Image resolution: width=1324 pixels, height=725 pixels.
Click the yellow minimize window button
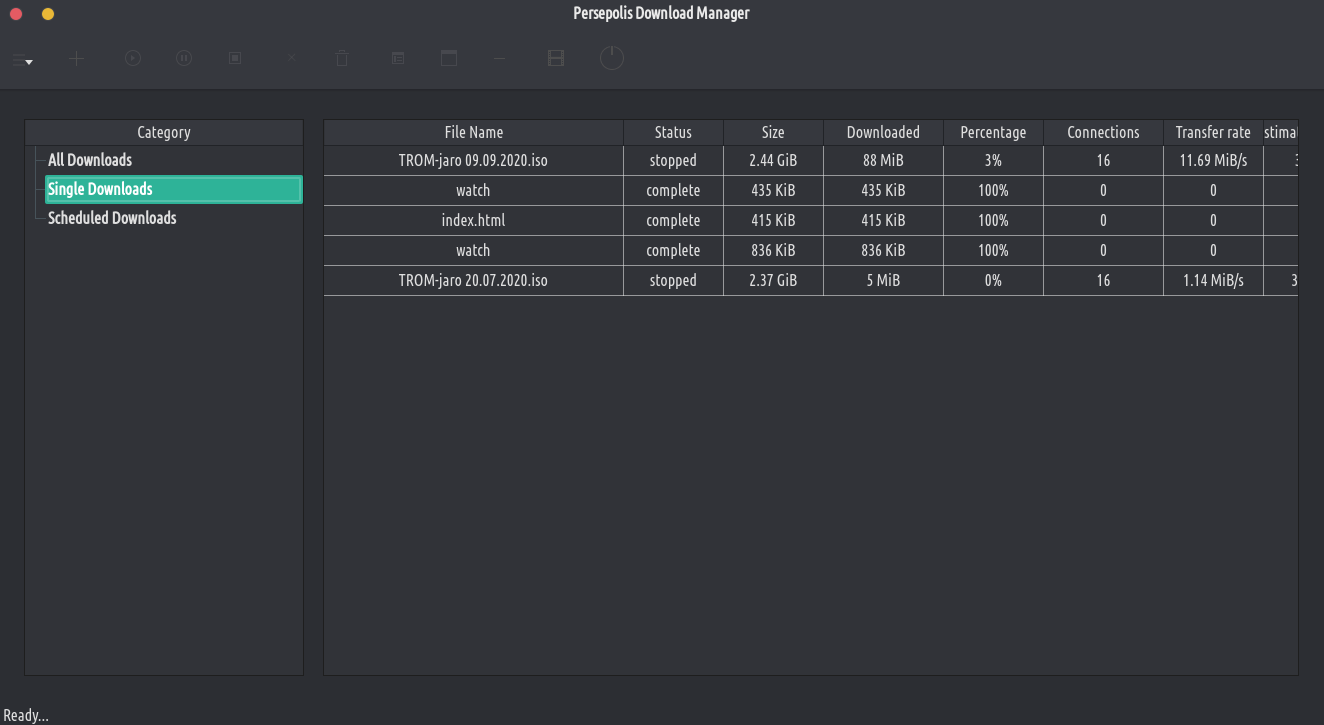[48, 14]
